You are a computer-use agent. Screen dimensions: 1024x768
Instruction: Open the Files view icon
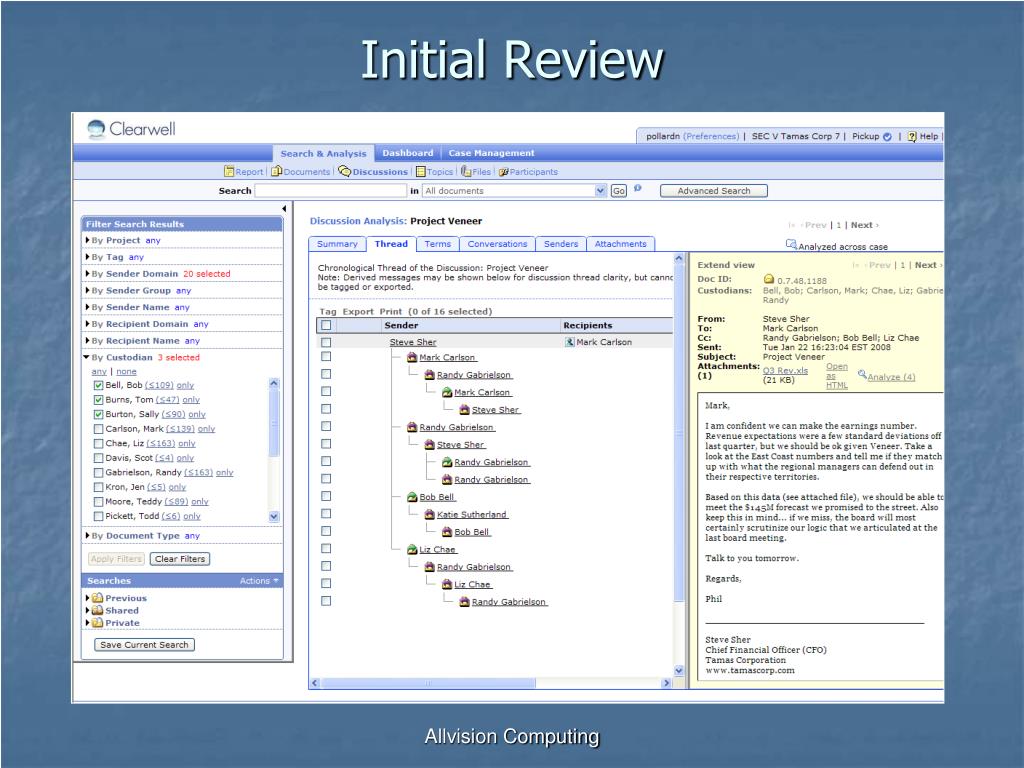[466, 171]
